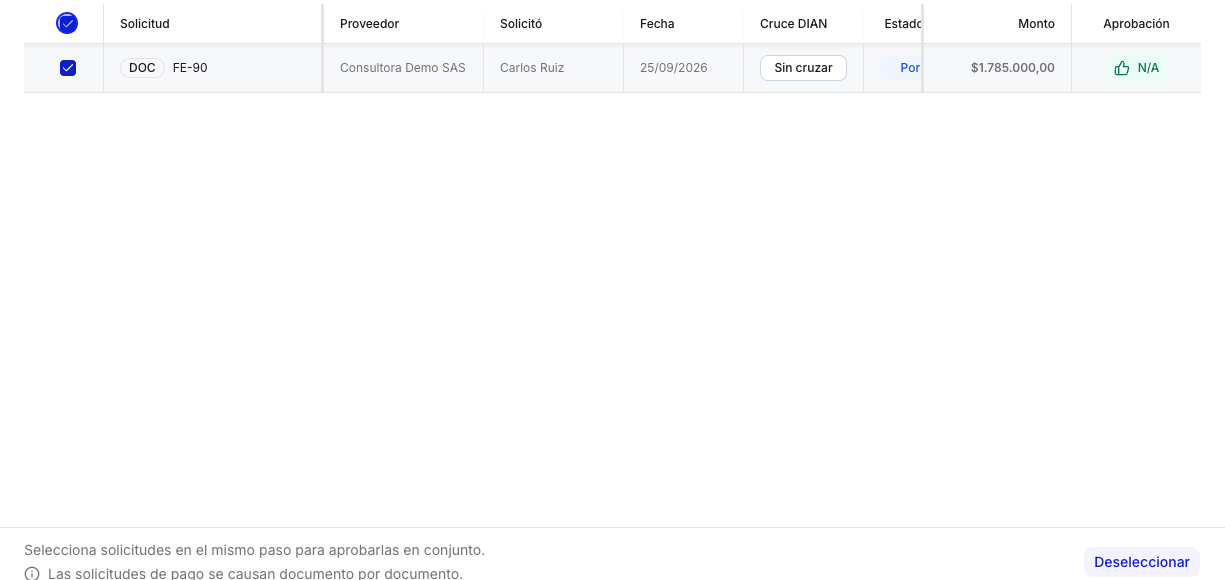Click the N/A approval status

click(x=1148, y=68)
